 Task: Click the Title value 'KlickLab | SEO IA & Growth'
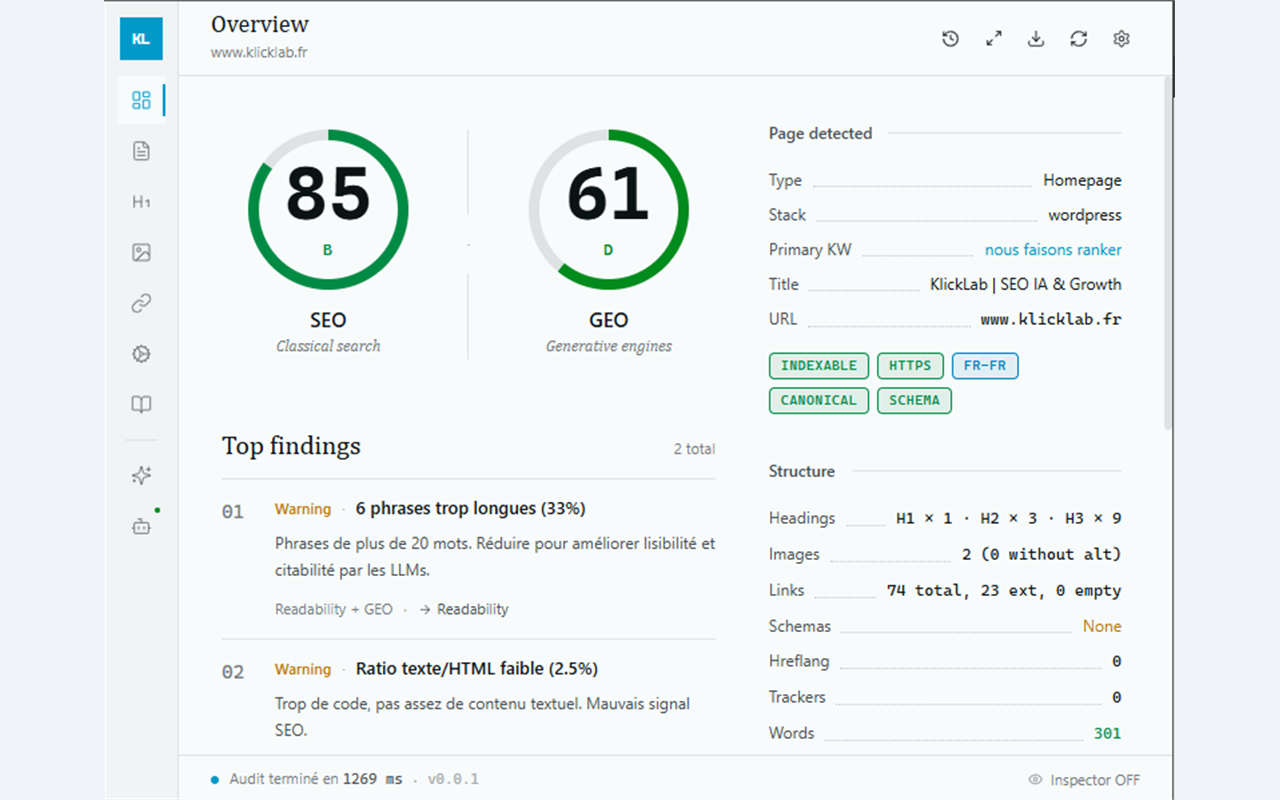[x=1026, y=284]
